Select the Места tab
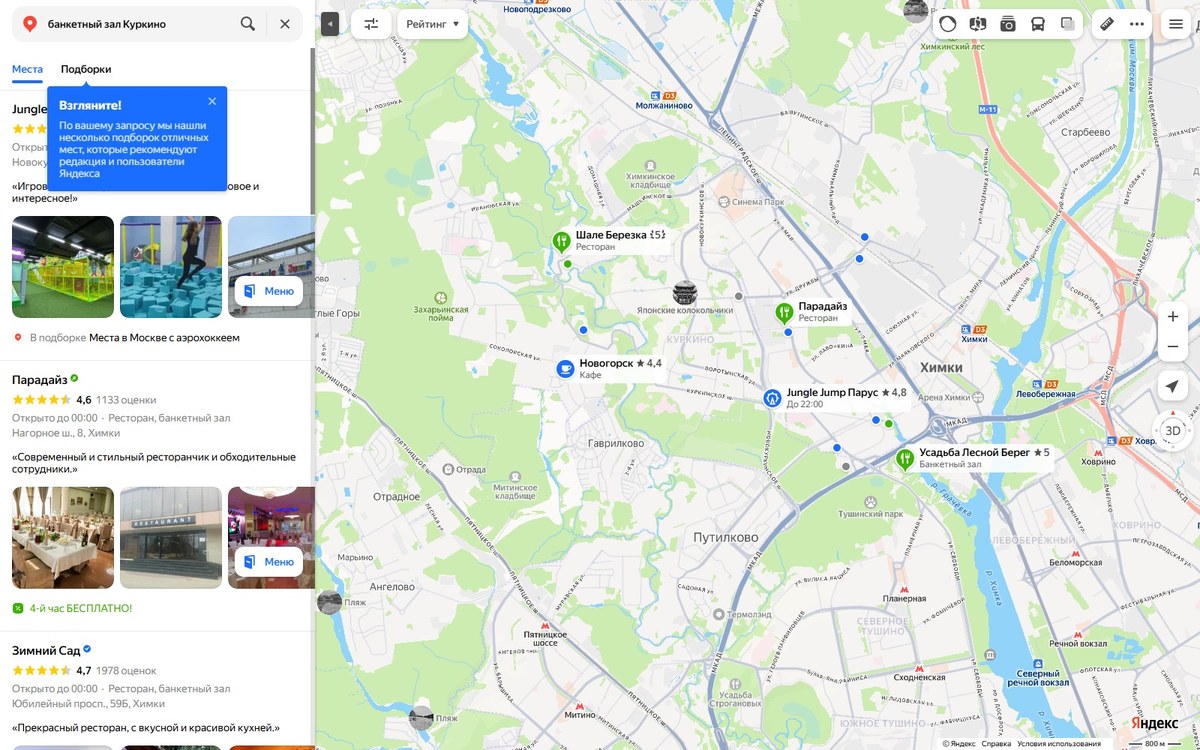 [27, 69]
